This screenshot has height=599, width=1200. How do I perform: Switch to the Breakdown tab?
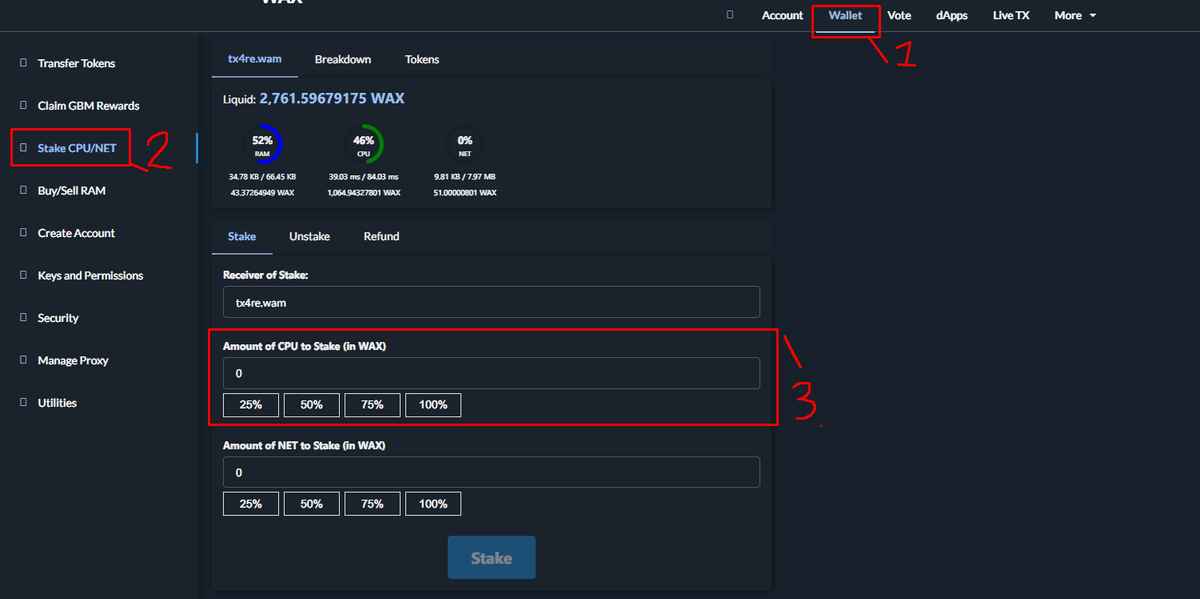tap(343, 59)
